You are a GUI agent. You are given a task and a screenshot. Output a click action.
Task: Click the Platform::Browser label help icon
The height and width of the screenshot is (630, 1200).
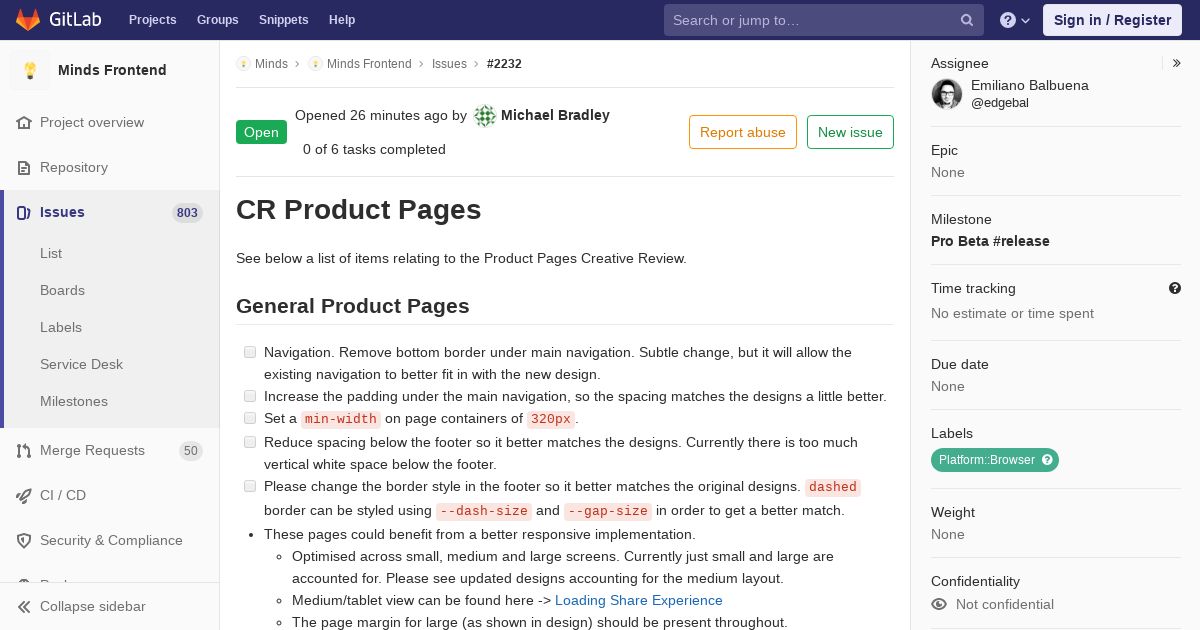[x=1047, y=460]
